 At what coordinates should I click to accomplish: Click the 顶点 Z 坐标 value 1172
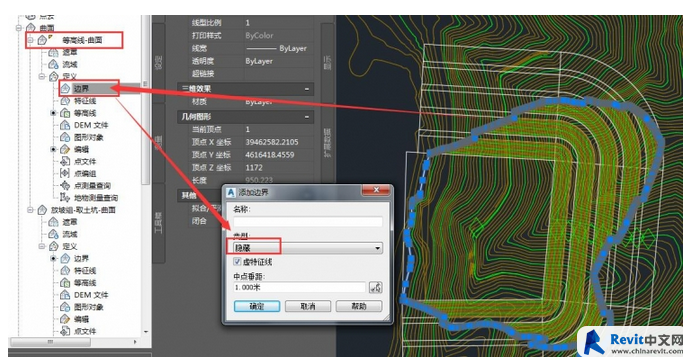pos(254,168)
